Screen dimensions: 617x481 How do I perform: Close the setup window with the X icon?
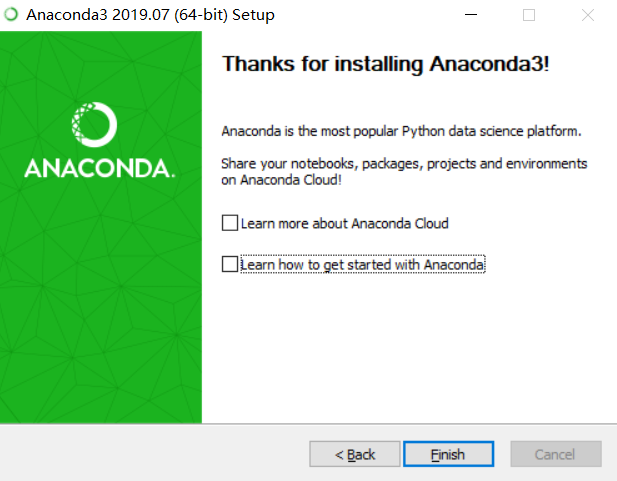[x=587, y=15]
